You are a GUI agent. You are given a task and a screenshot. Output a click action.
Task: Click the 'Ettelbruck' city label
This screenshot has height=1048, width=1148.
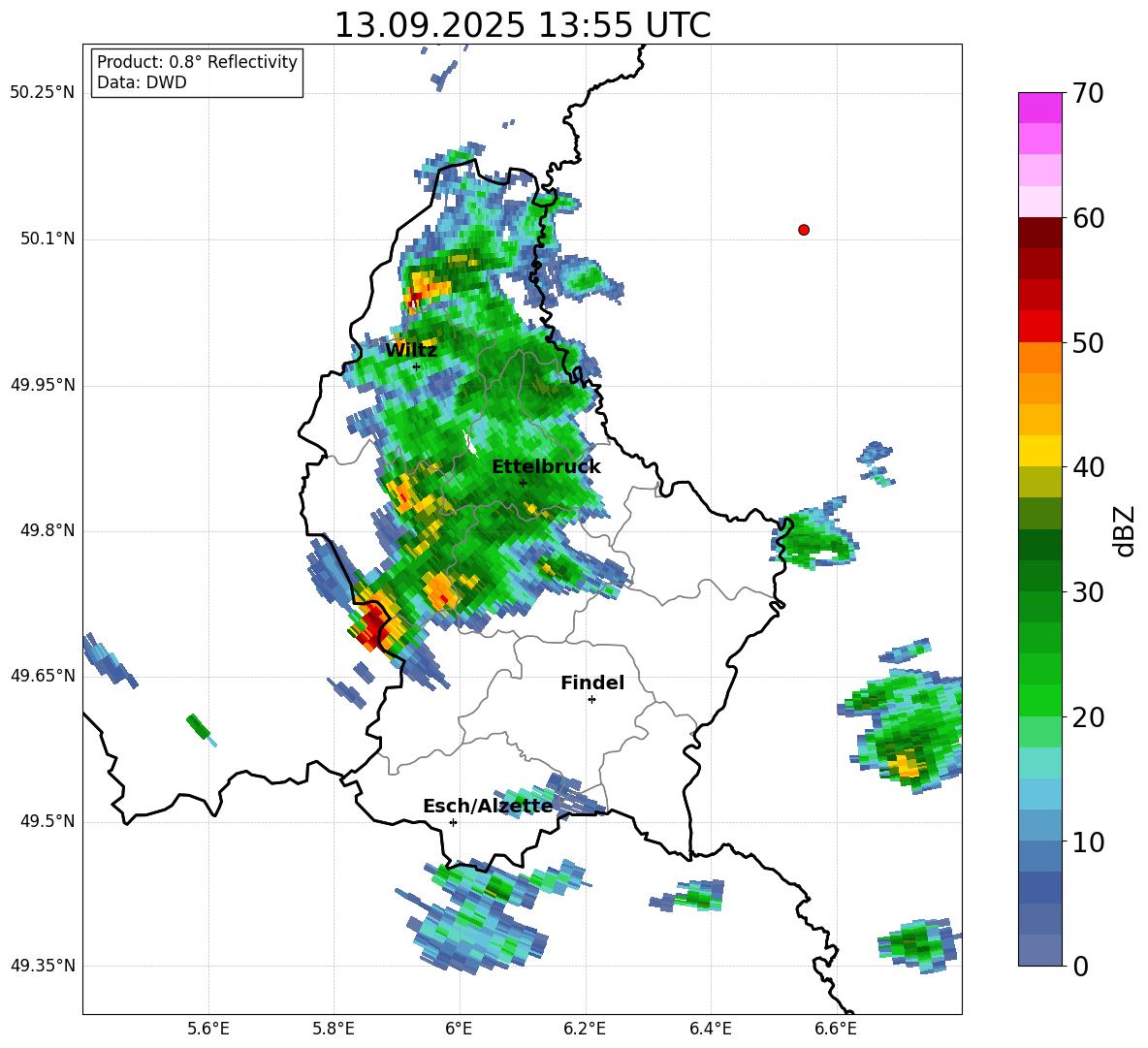click(546, 467)
